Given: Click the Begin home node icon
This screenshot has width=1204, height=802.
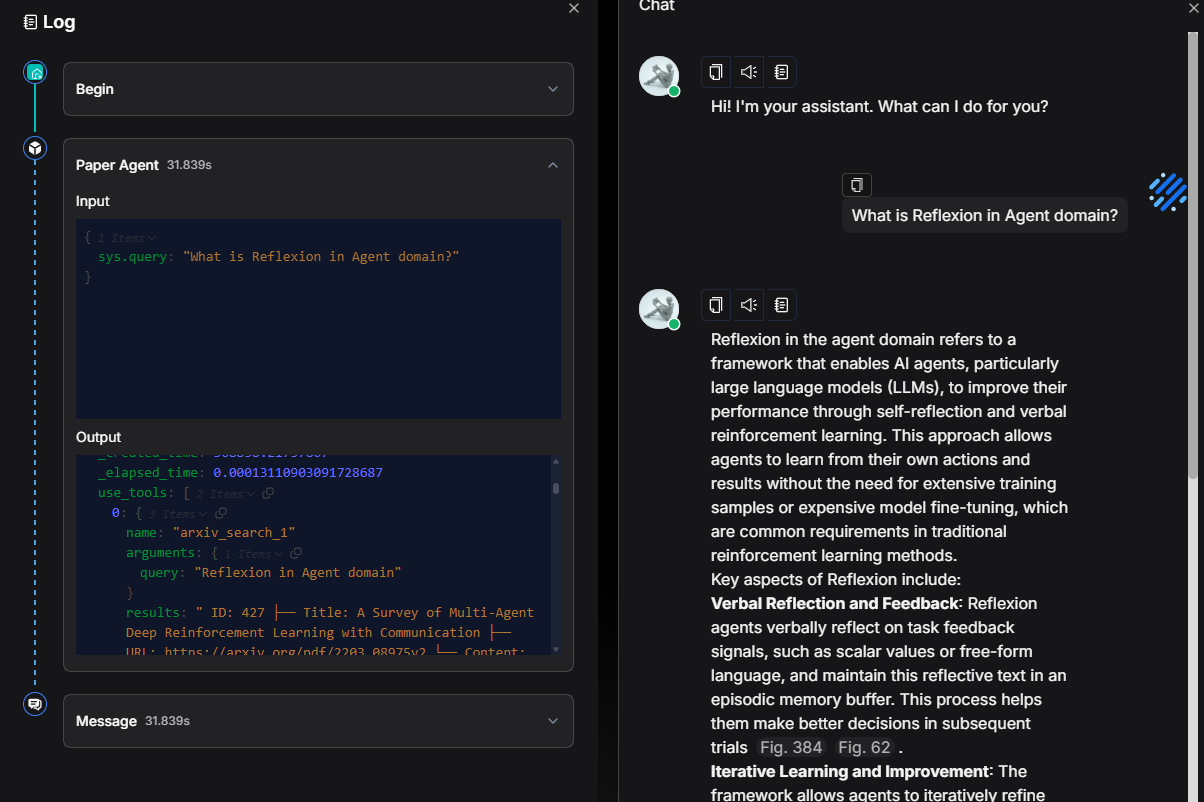Looking at the screenshot, I should point(35,72).
